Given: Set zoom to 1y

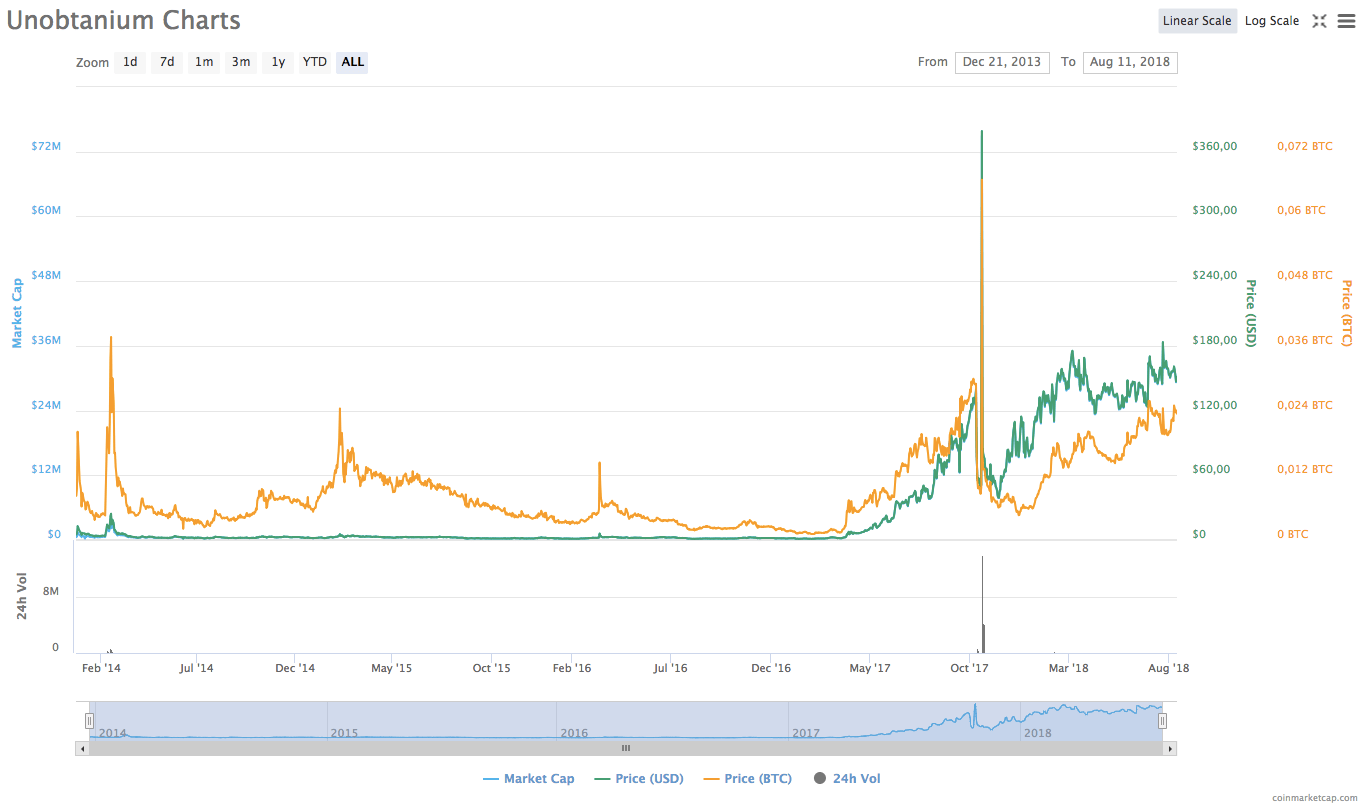Looking at the screenshot, I should click(278, 62).
